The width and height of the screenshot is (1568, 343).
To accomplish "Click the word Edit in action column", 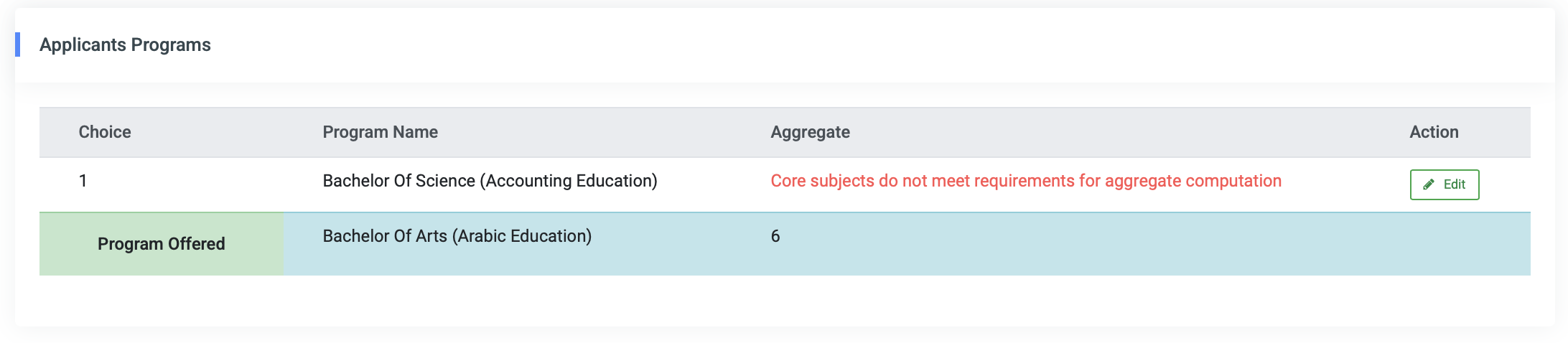I will [1454, 184].
